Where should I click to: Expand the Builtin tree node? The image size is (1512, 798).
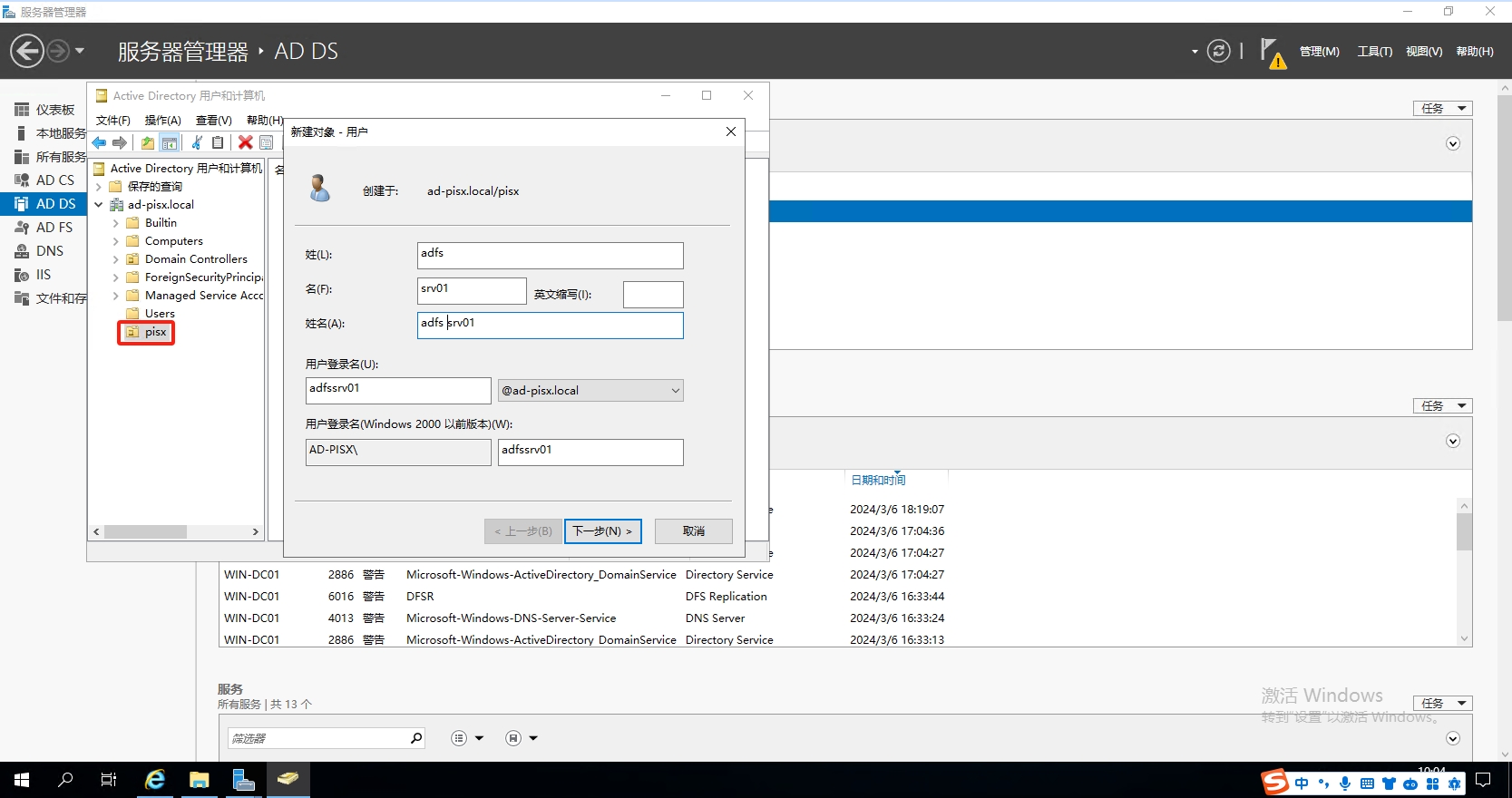(115, 223)
